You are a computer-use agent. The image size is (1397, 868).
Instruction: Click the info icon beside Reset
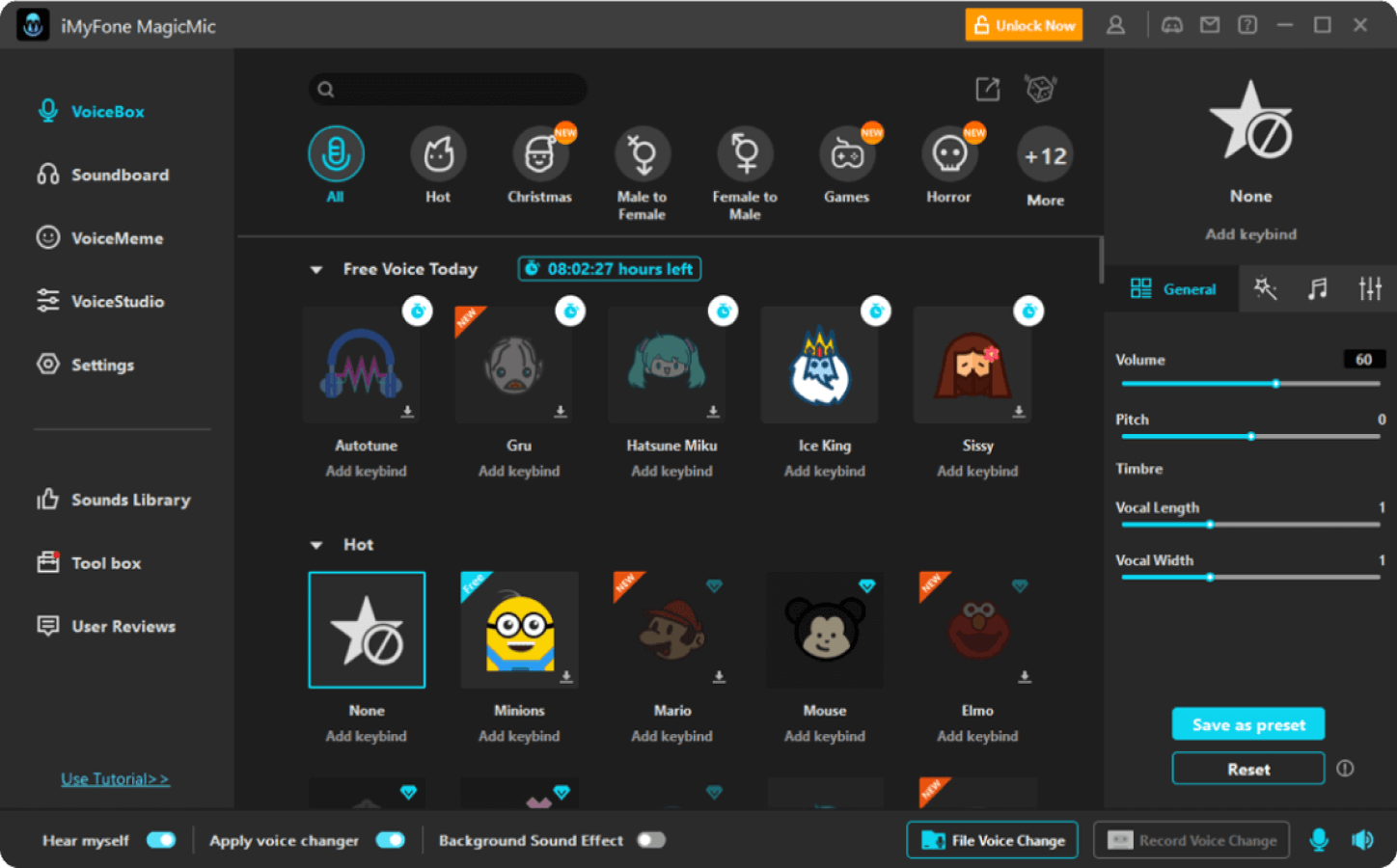point(1345,769)
